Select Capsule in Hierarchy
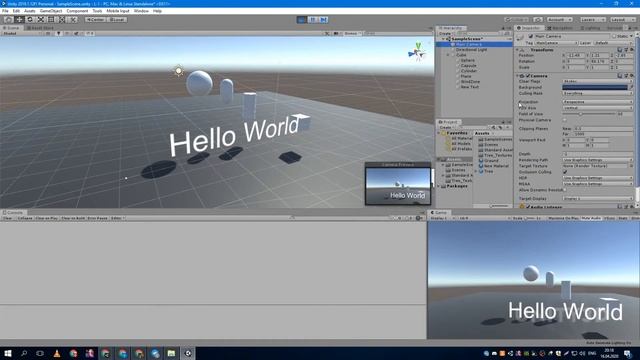The height and width of the screenshot is (360, 640). coord(469,65)
